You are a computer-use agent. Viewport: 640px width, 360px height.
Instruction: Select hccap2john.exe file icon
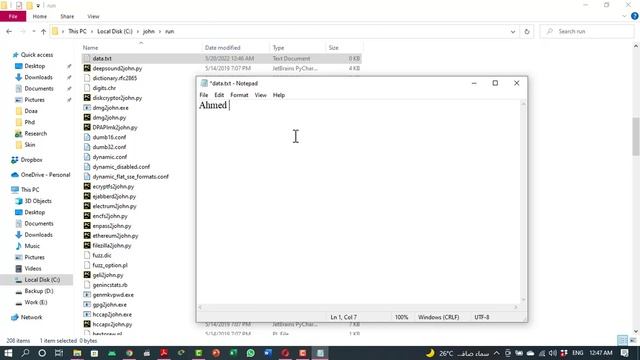click(x=87, y=314)
